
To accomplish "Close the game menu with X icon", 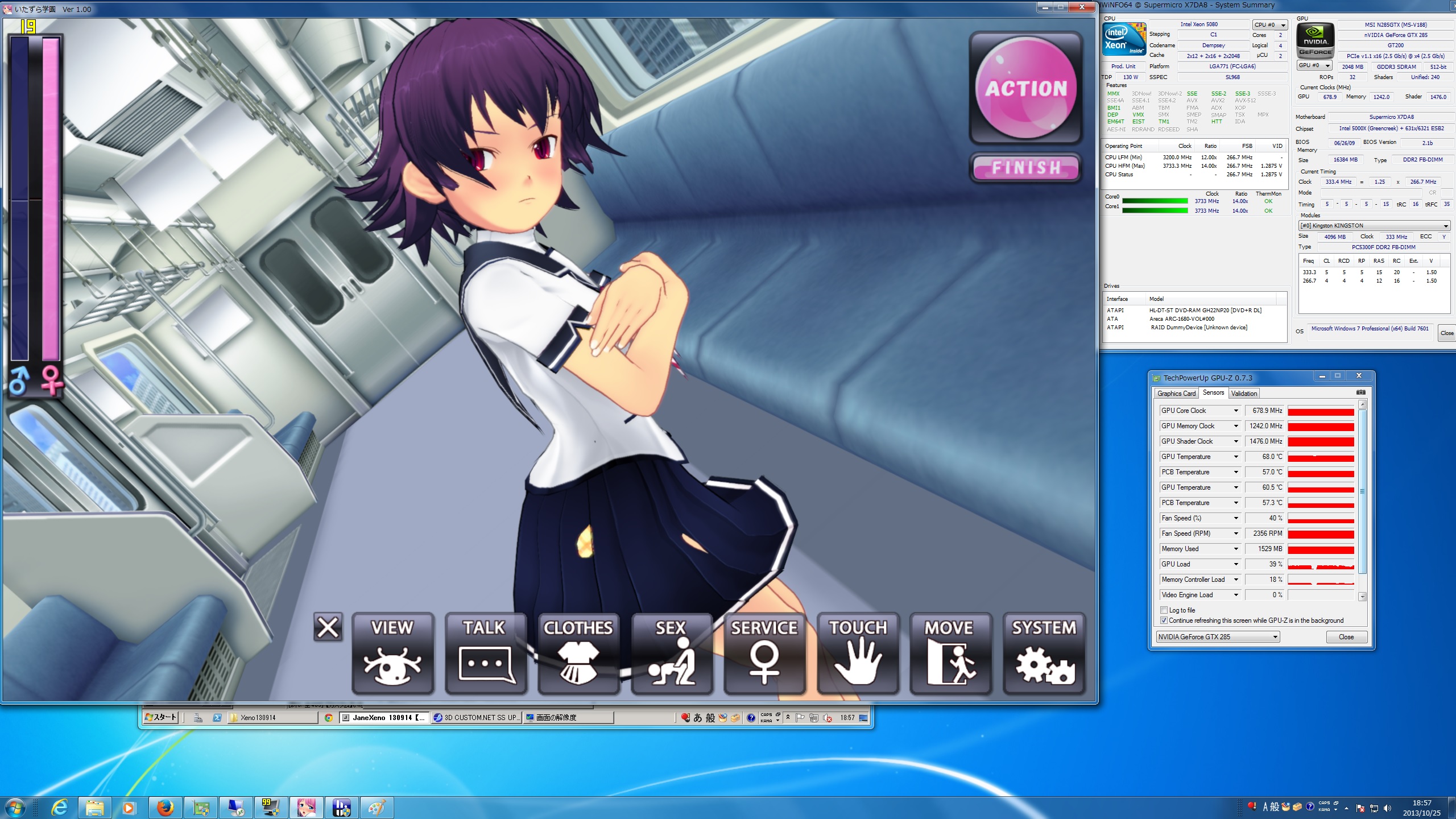I will (x=328, y=627).
